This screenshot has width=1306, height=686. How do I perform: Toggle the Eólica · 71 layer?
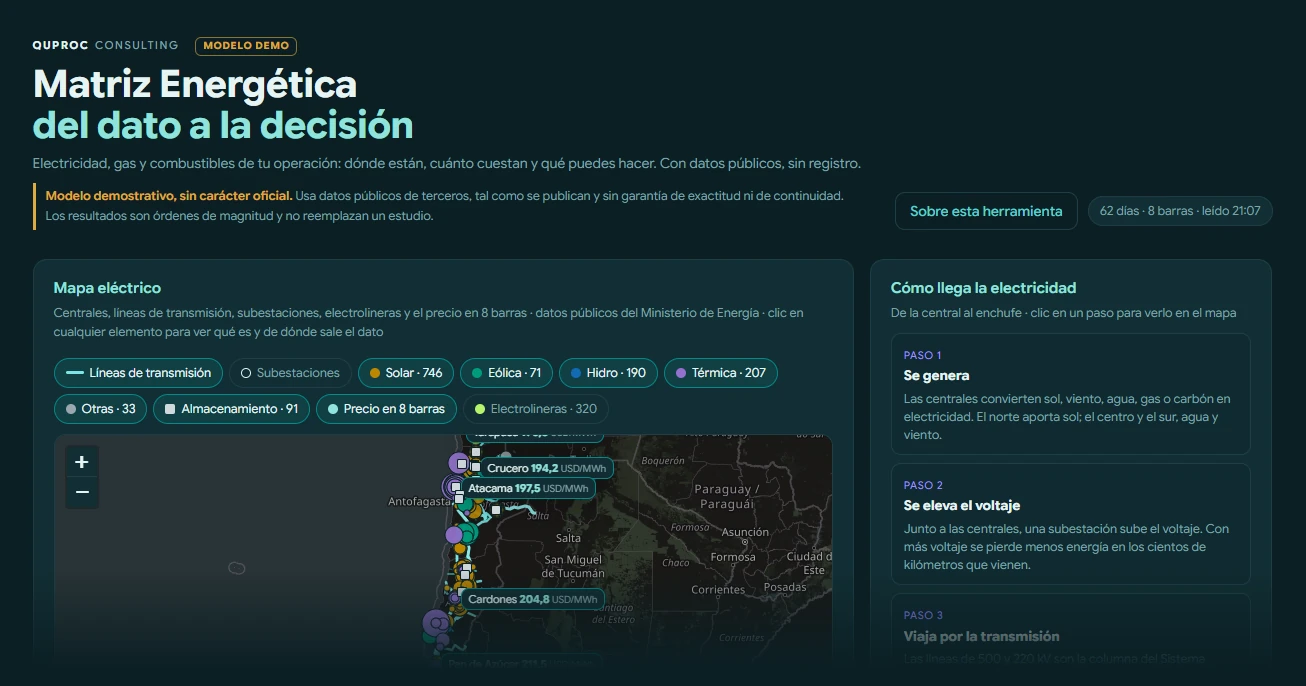click(506, 373)
